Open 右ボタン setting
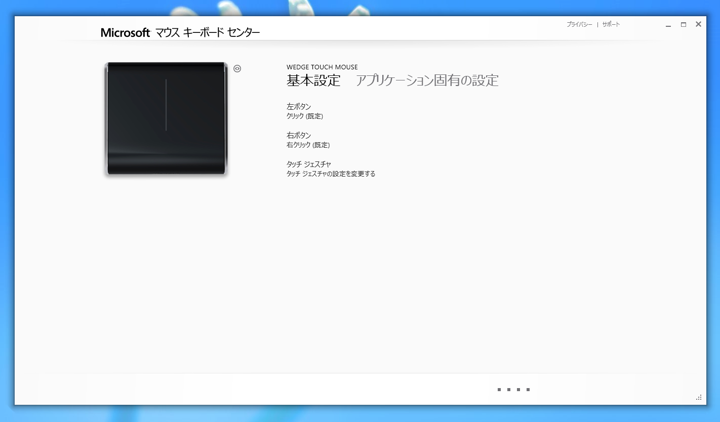 pos(298,135)
